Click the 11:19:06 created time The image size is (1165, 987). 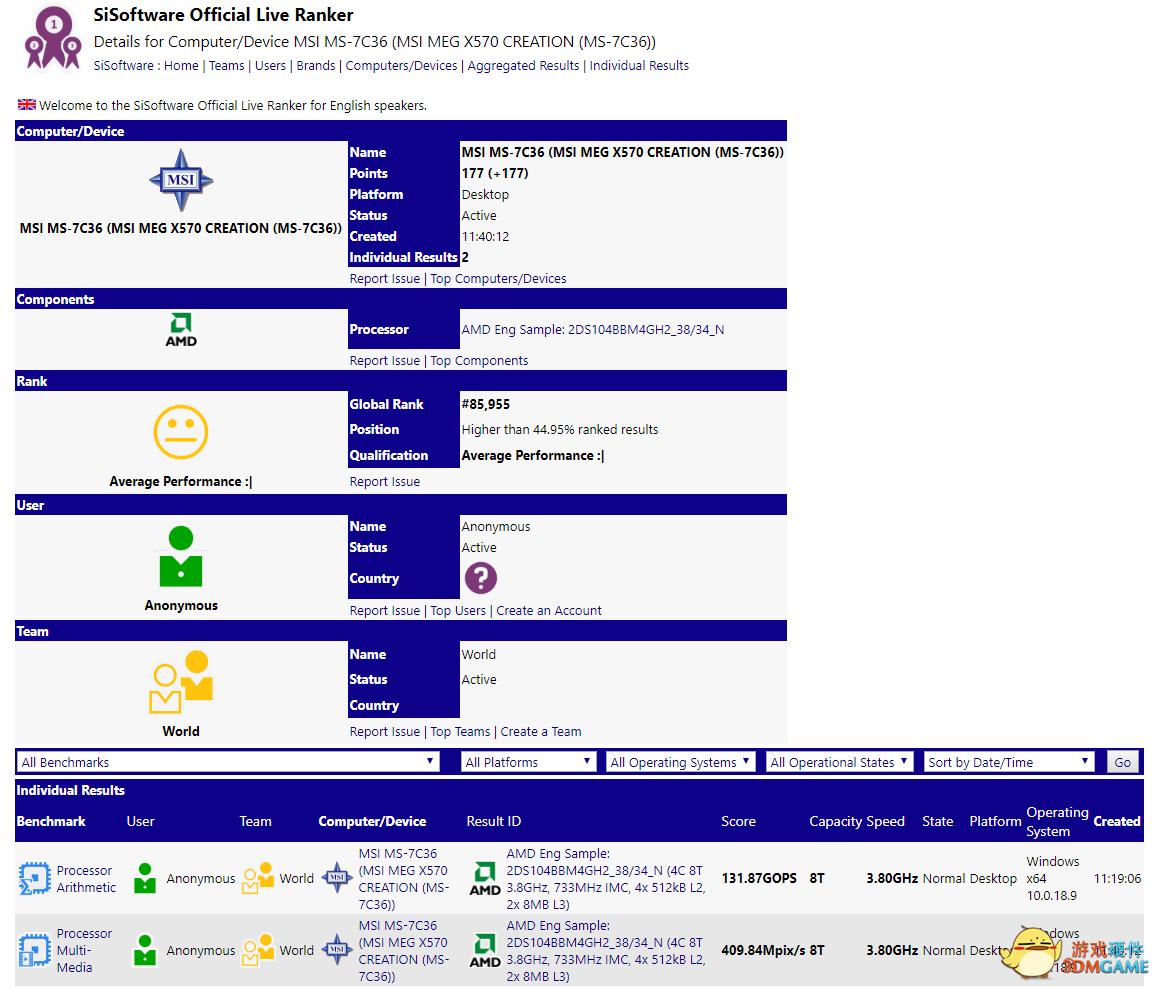[x=1117, y=878]
